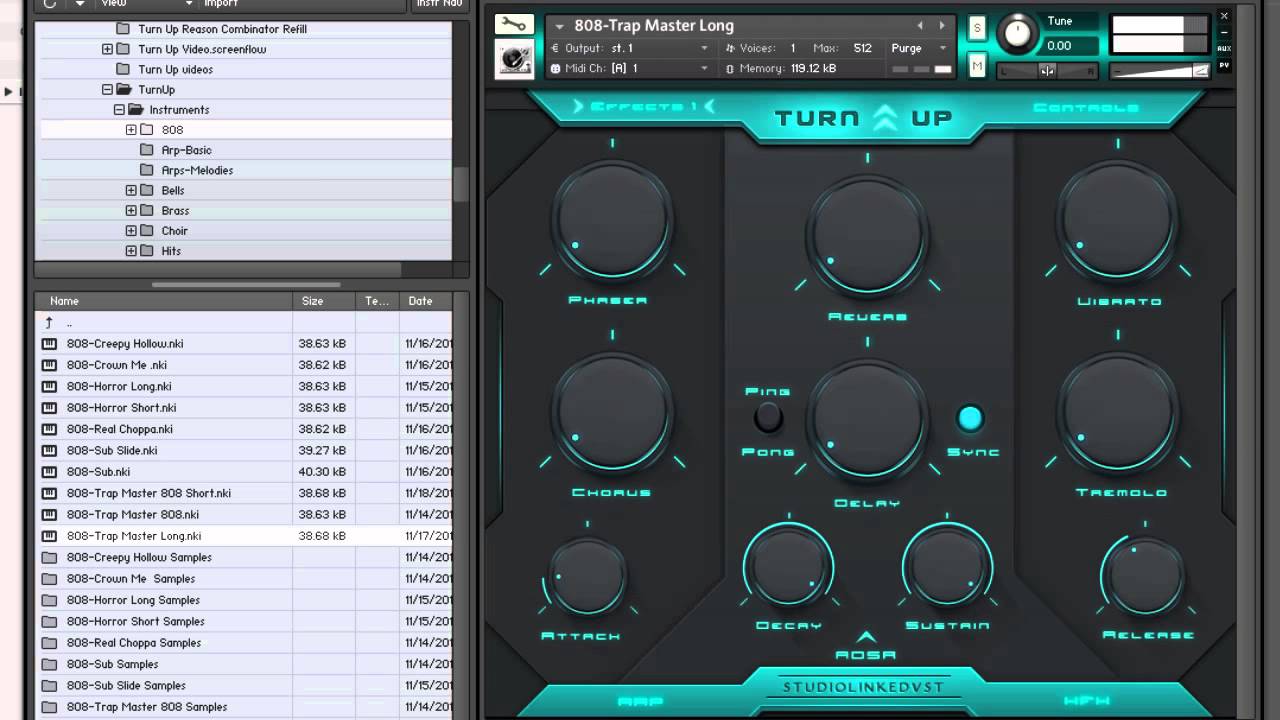This screenshot has height=720, width=1280.
Task: Click the Reverb knob
Action: click(867, 236)
